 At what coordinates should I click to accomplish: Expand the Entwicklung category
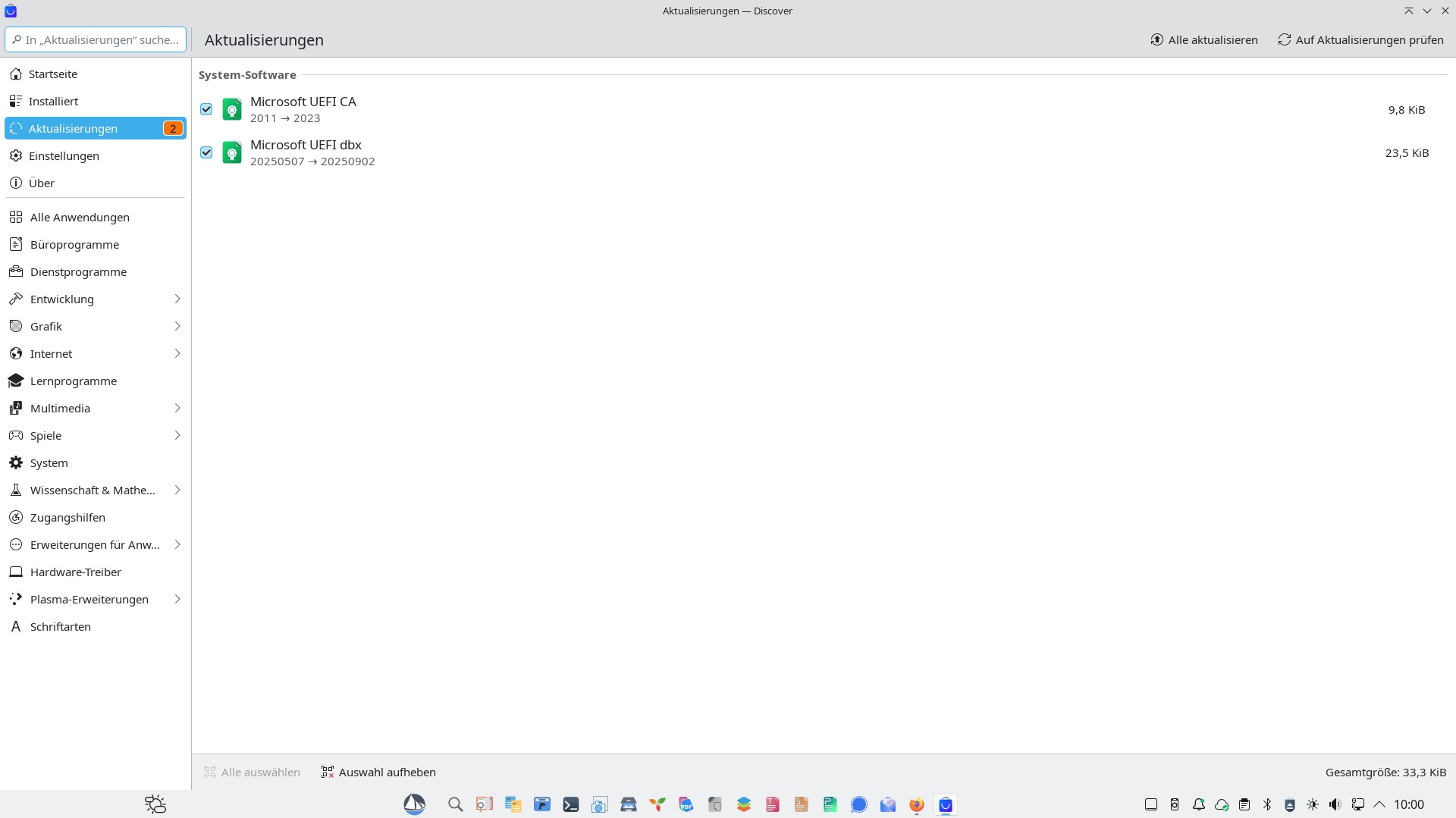click(177, 299)
